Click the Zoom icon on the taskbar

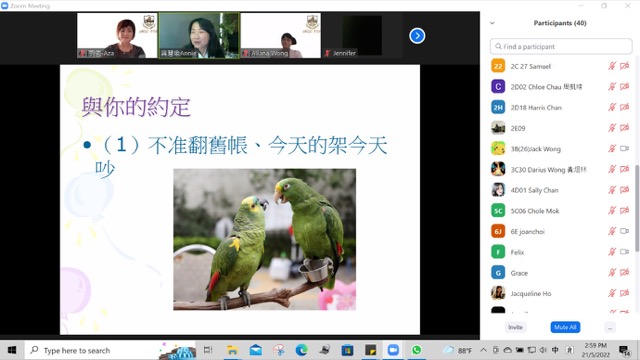393,350
